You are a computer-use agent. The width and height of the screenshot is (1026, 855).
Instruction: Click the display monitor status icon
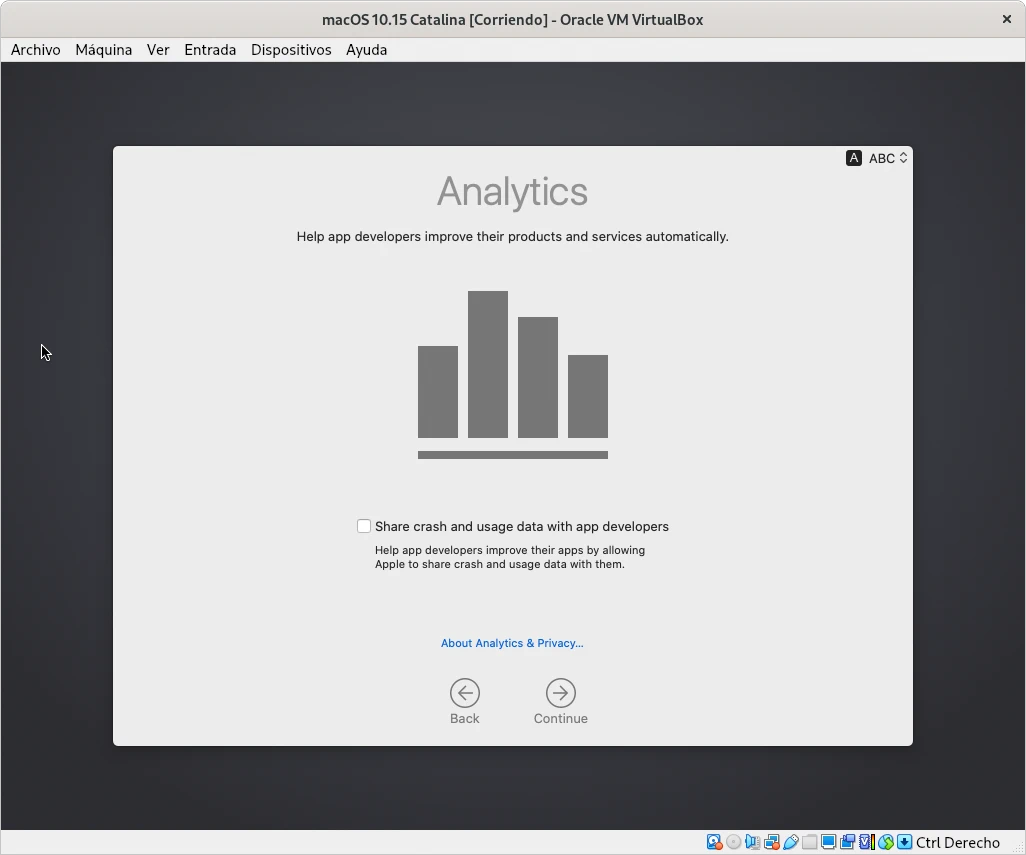coord(828,842)
